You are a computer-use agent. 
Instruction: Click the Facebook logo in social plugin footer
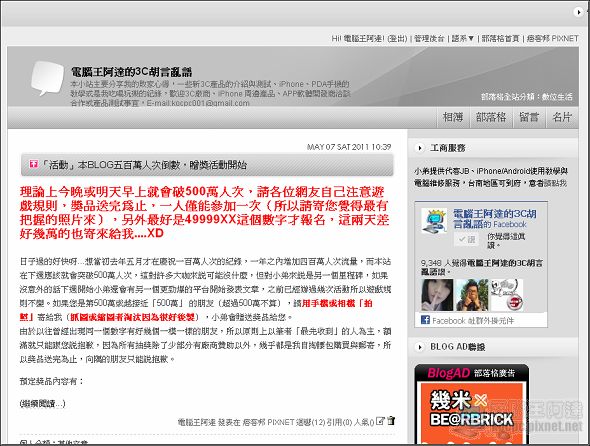tap(425, 320)
